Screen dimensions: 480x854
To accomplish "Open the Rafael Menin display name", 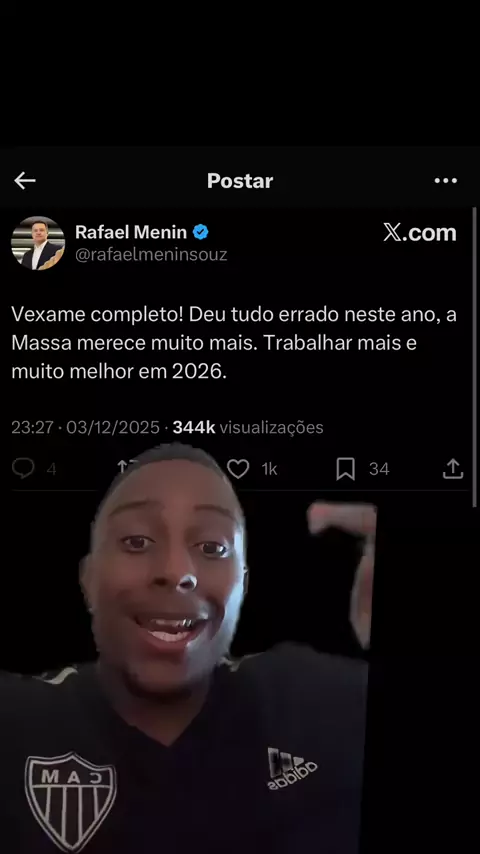I will click(x=131, y=232).
